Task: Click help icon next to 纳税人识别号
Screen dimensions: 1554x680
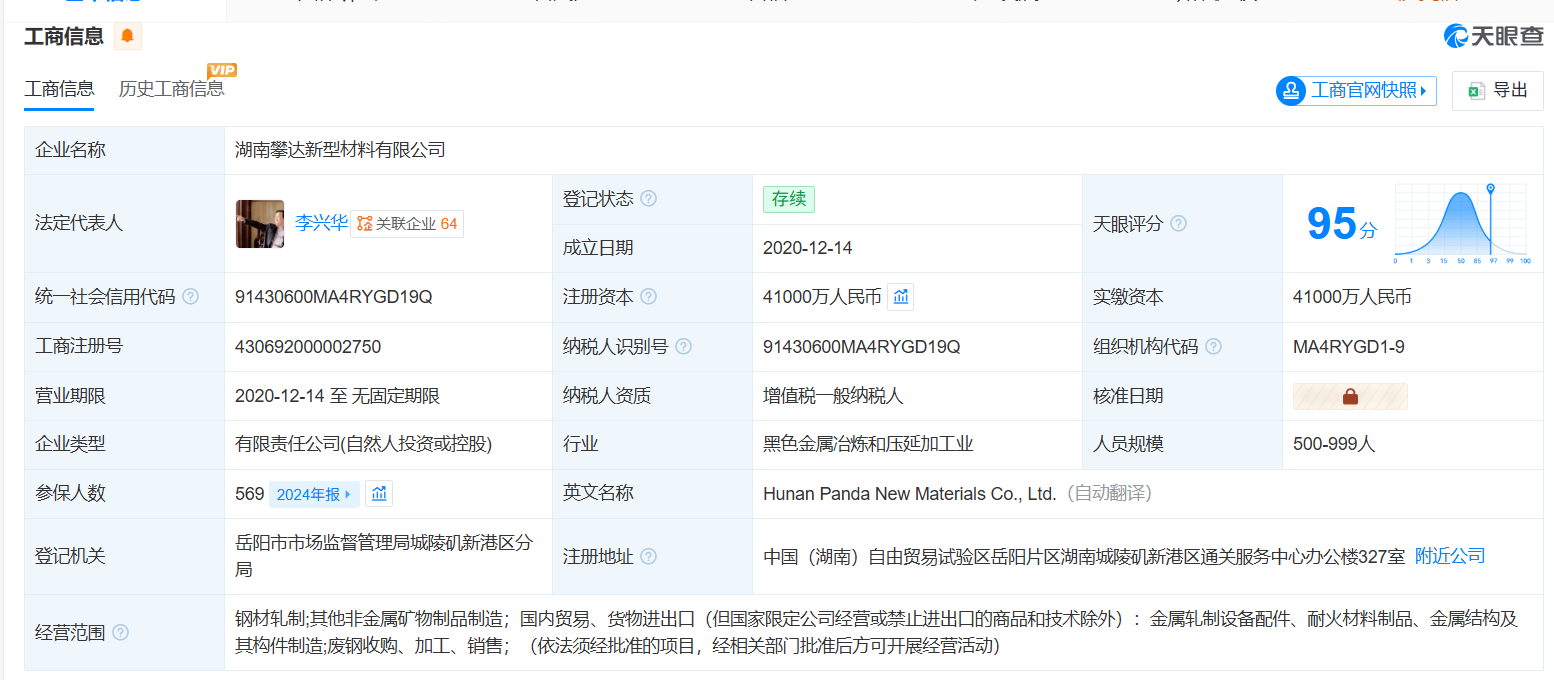Action: [x=683, y=347]
